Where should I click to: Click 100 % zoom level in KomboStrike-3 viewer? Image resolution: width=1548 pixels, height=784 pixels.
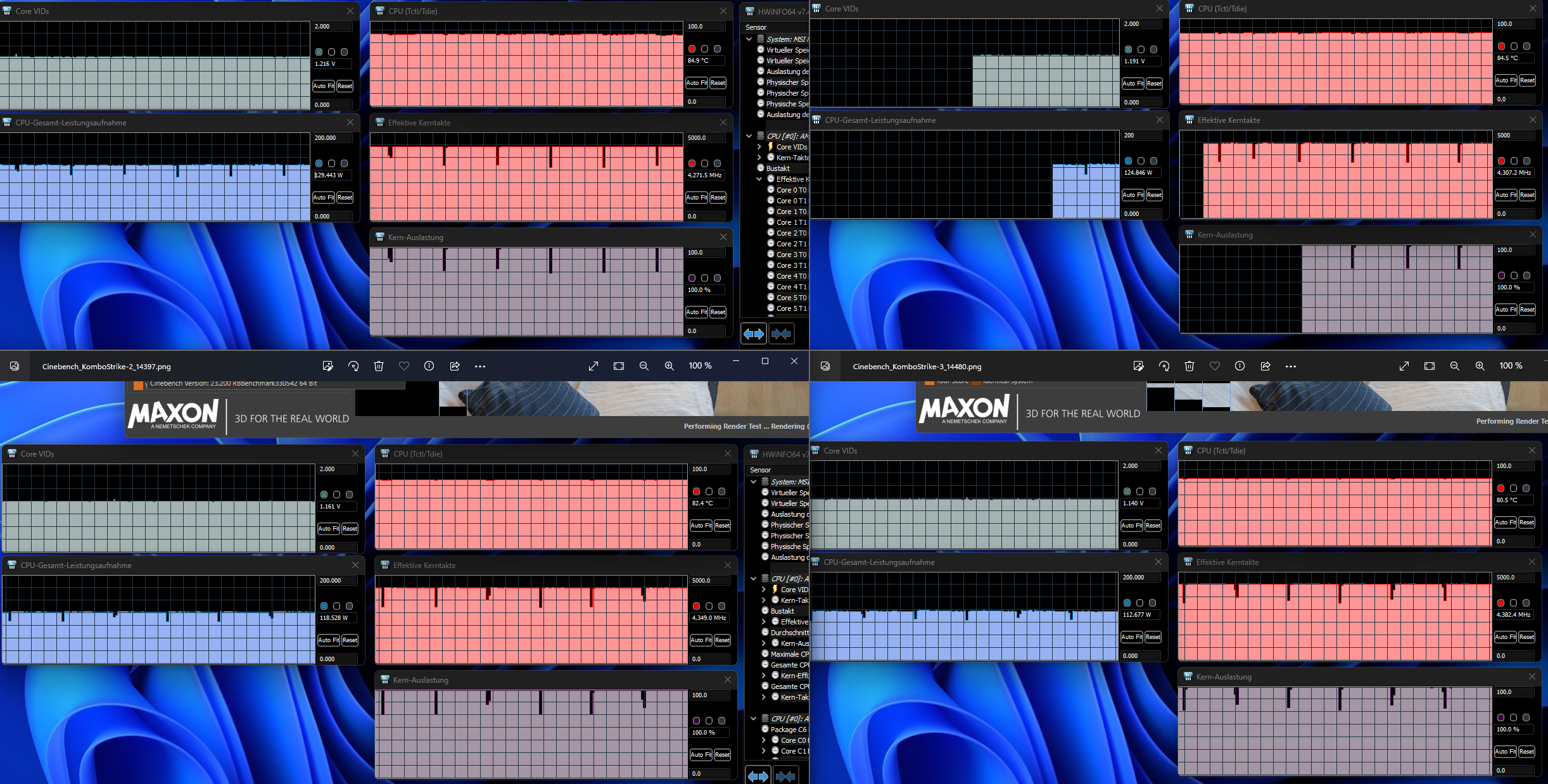[1511, 366]
